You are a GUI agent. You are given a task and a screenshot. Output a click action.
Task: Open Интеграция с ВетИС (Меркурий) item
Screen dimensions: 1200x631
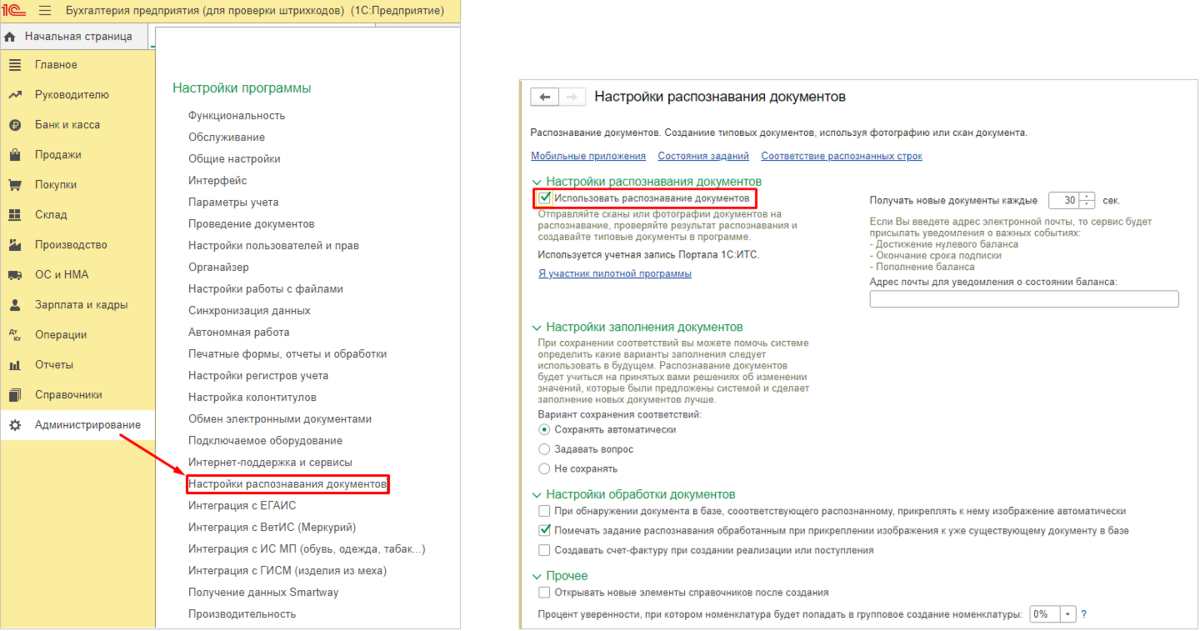(272, 528)
